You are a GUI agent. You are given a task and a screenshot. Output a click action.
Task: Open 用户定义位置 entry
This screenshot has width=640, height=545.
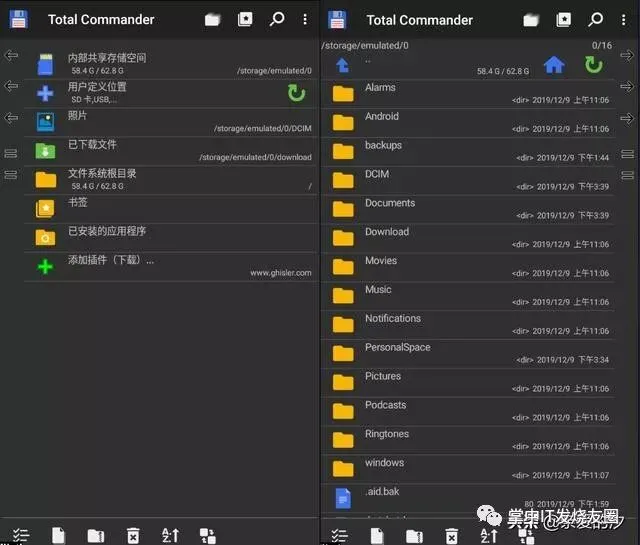pos(171,93)
